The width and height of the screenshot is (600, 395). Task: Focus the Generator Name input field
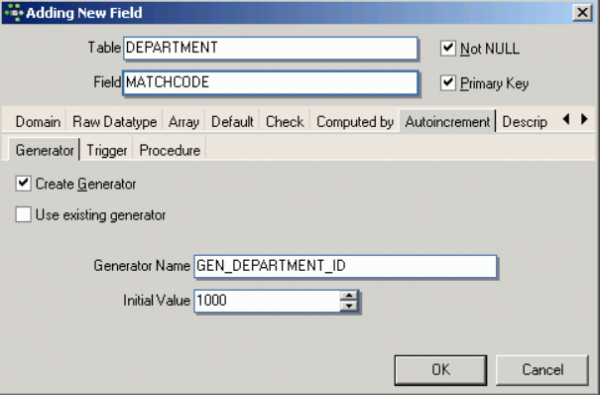click(346, 266)
